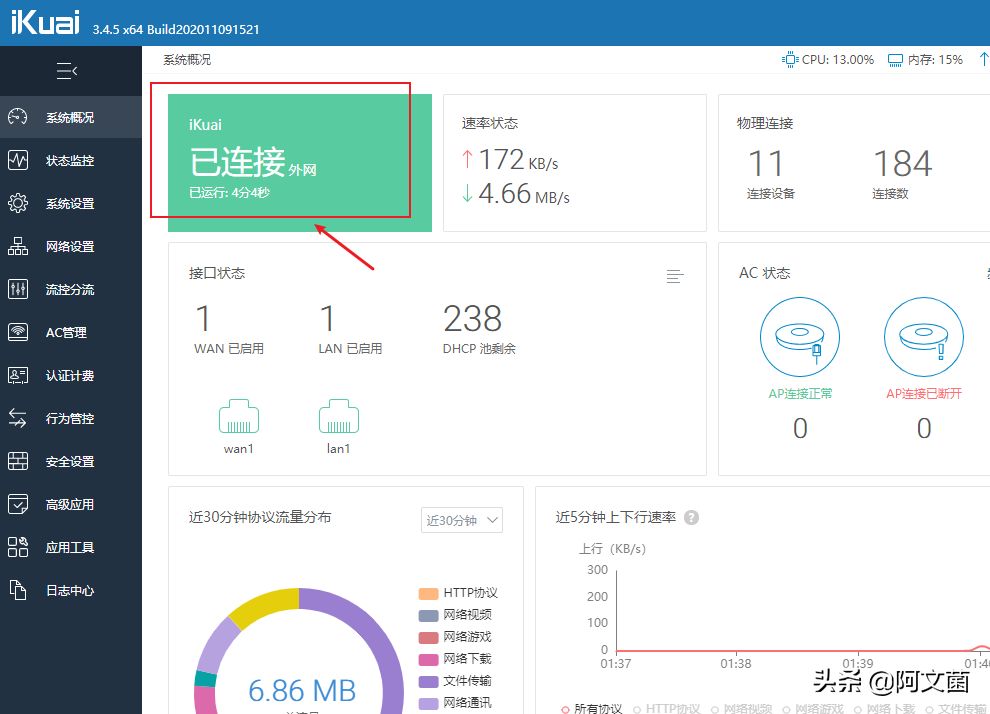The width and height of the screenshot is (990, 714).
Task: Click the 系统概况 dashboard gauge icon
Action: [18, 117]
